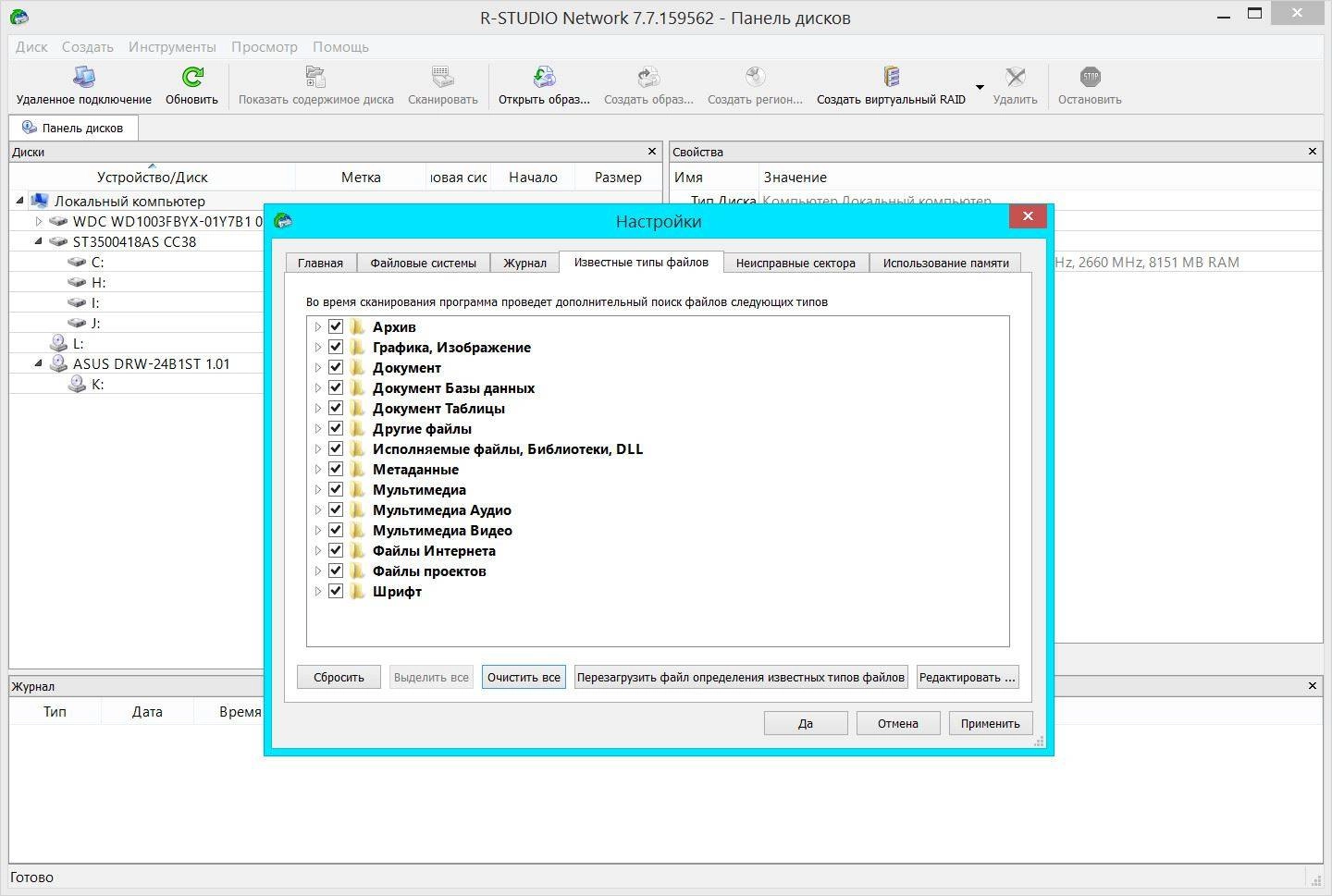1332x896 pixels.
Task: Click the Размер column header
Action: [618, 177]
